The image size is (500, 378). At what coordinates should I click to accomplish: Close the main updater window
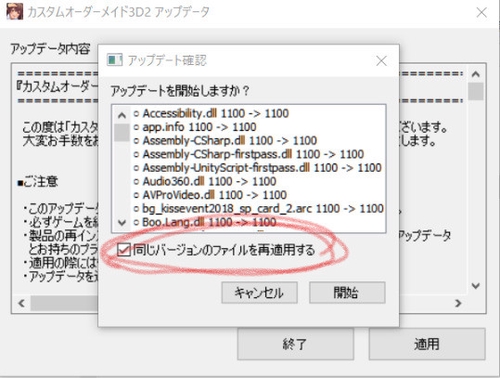click(482, 13)
